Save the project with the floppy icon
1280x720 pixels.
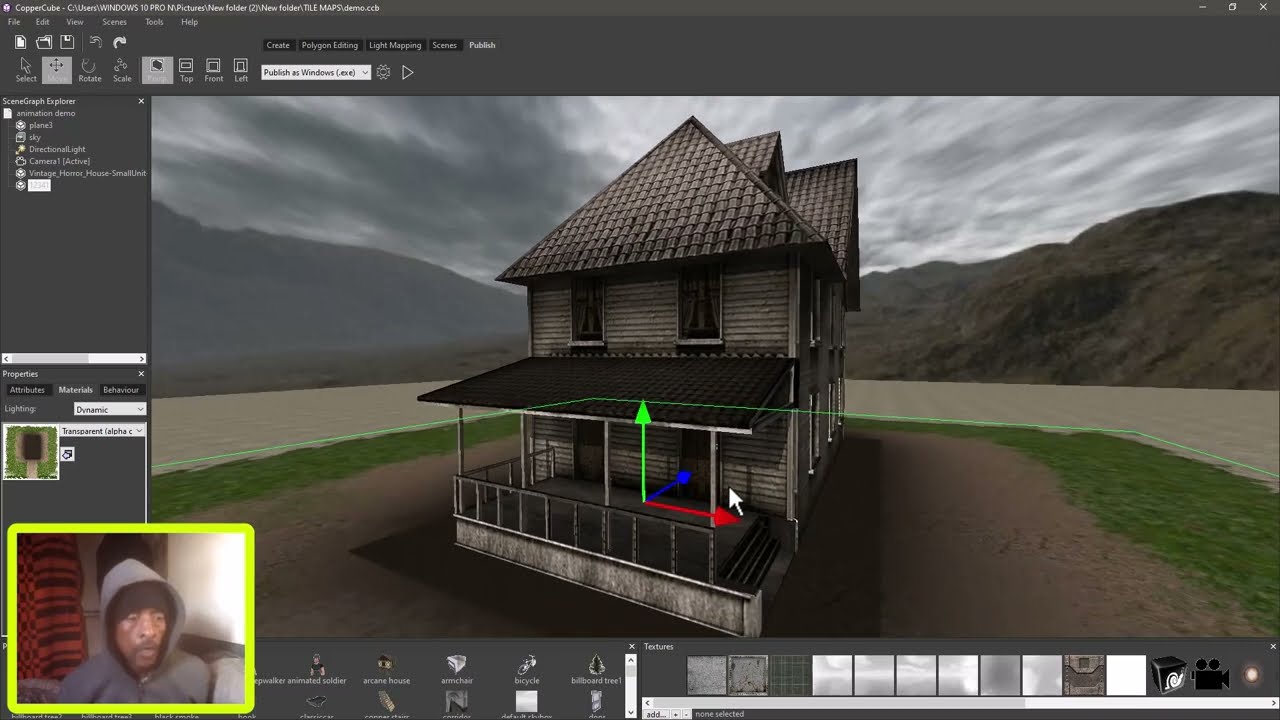67,42
